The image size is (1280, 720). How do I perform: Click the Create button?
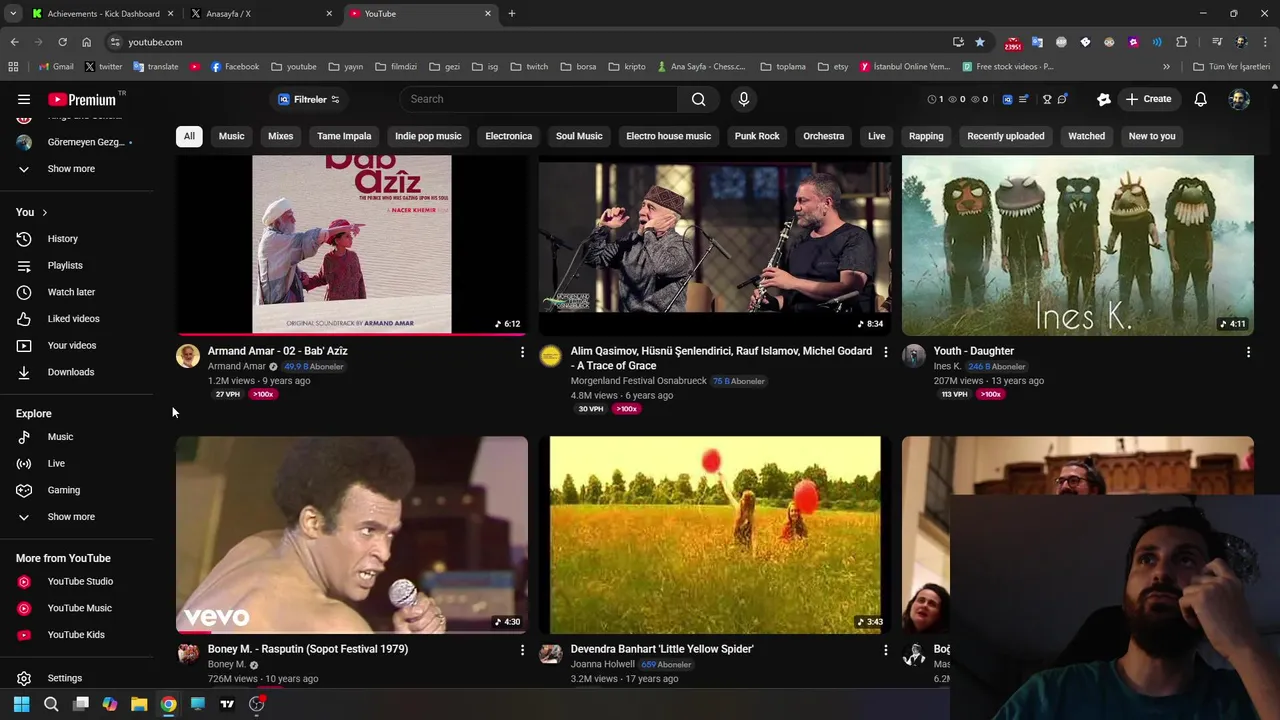pos(1148,99)
